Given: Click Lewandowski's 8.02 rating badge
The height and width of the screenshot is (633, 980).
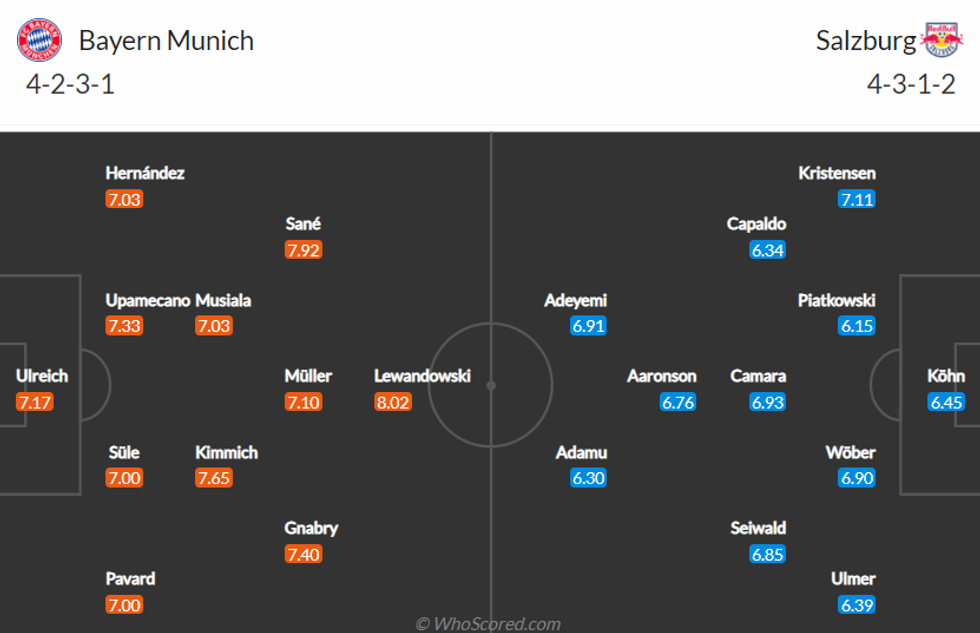Looking at the screenshot, I should pyautogui.click(x=392, y=402).
